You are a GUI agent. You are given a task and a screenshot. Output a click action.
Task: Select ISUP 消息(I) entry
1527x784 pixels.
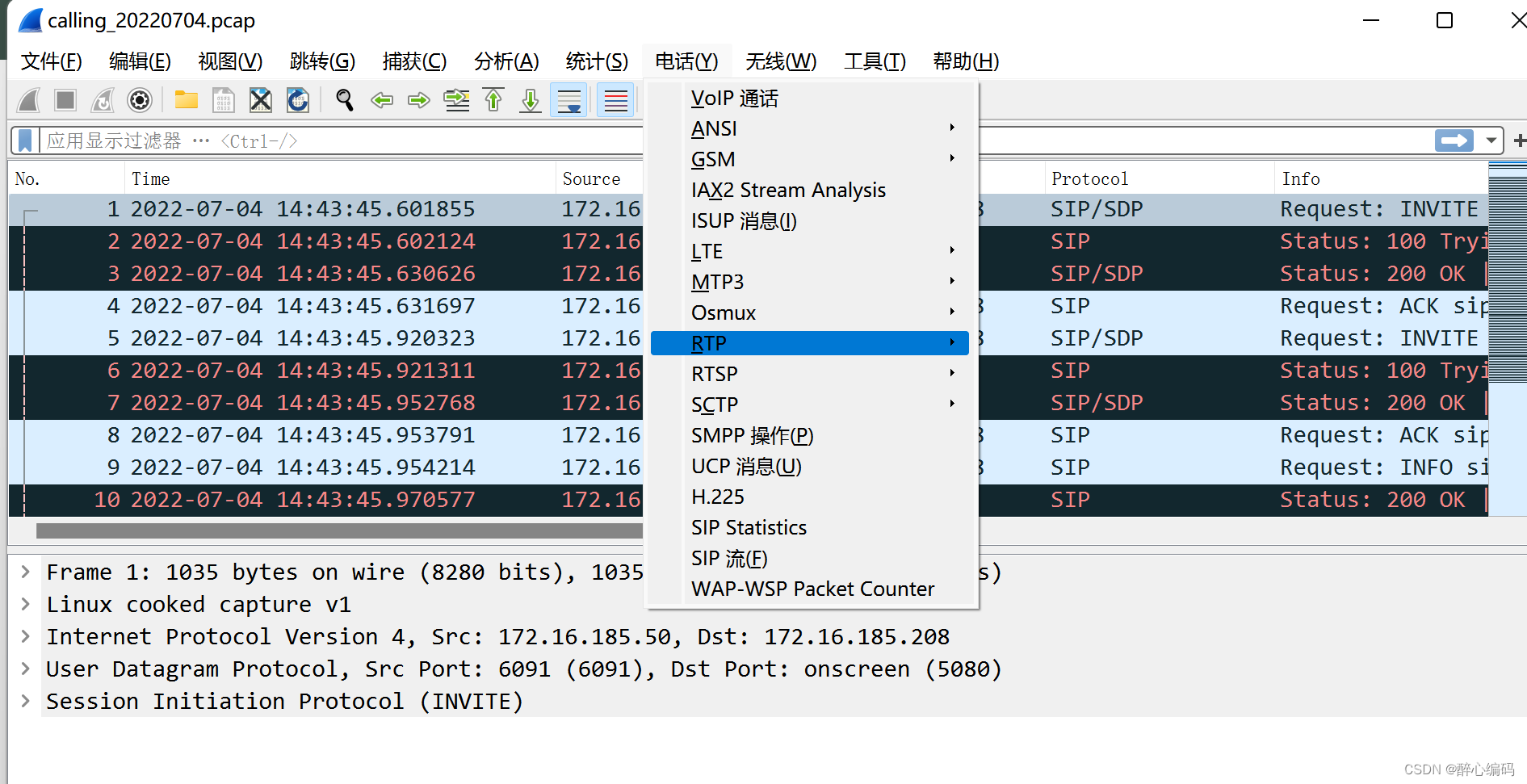[x=810, y=221]
